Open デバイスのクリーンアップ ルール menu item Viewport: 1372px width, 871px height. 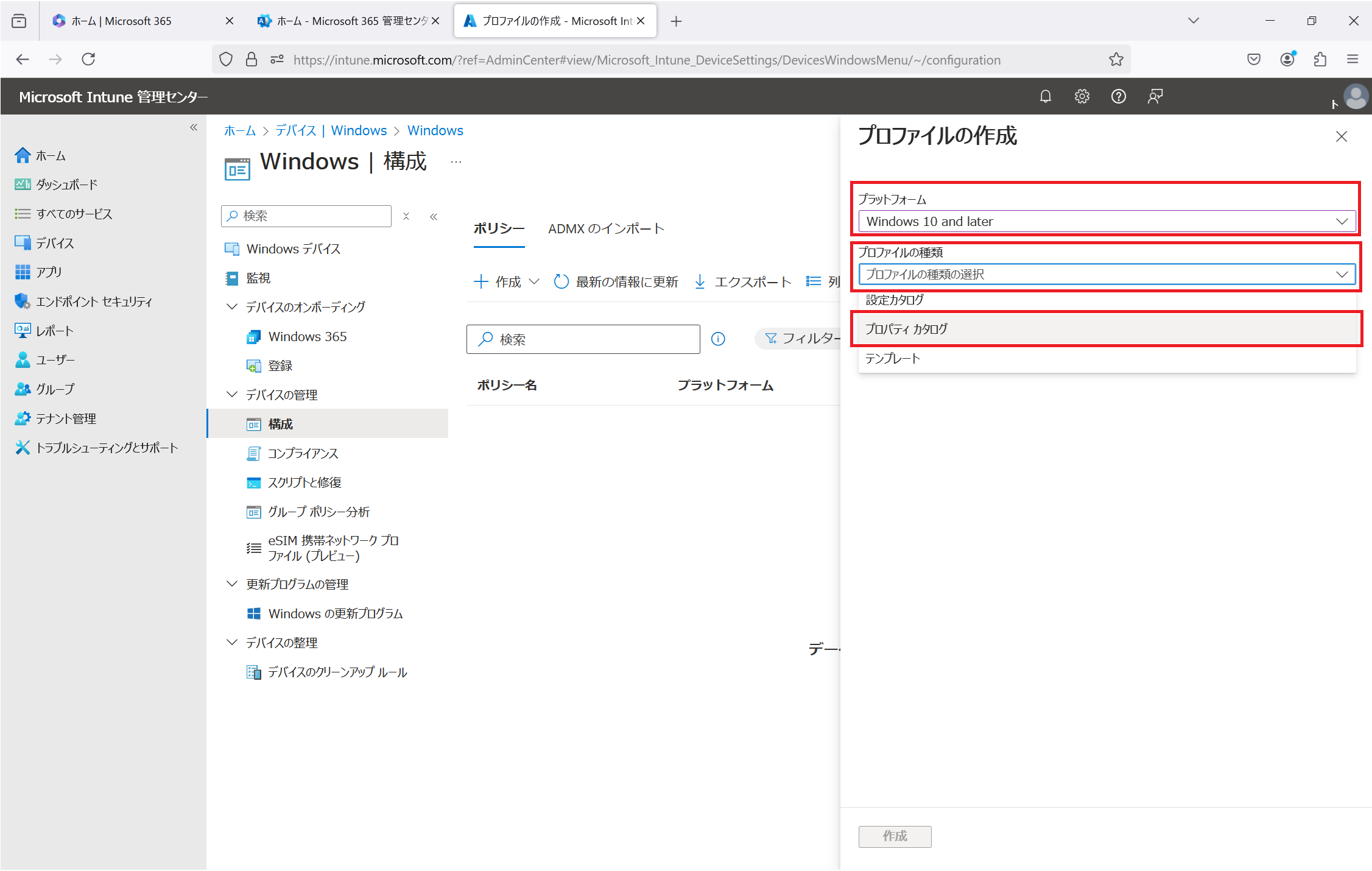click(x=328, y=672)
